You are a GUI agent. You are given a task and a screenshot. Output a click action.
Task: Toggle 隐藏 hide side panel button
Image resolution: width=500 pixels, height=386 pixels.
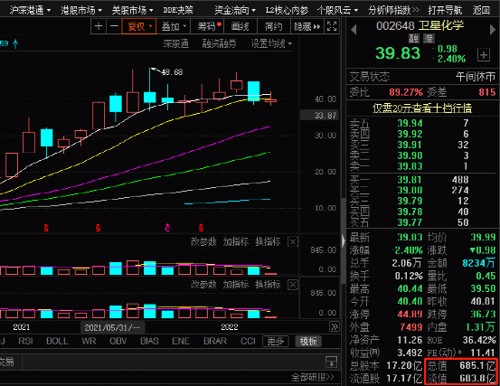[307, 26]
